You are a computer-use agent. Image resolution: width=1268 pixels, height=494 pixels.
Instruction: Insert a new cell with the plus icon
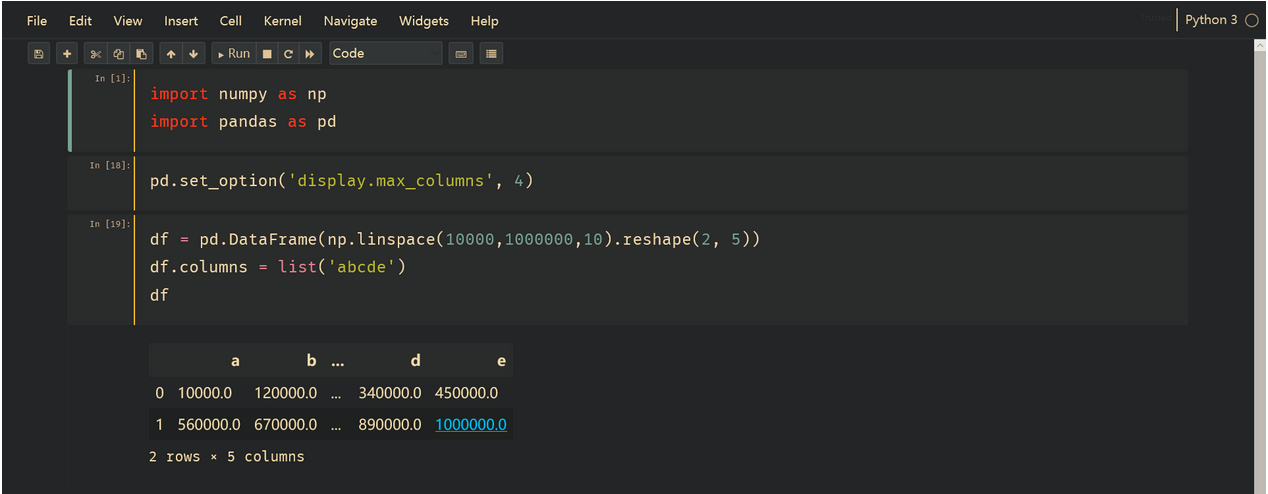point(67,54)
